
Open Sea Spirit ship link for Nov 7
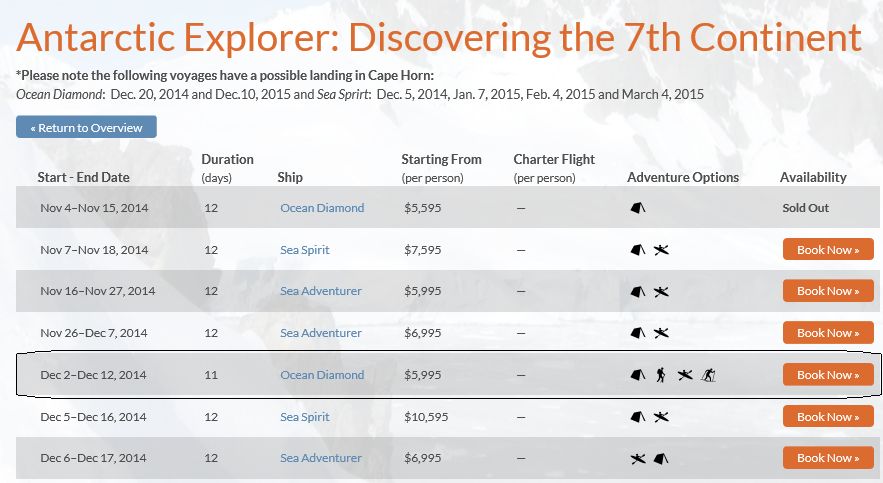304,250
